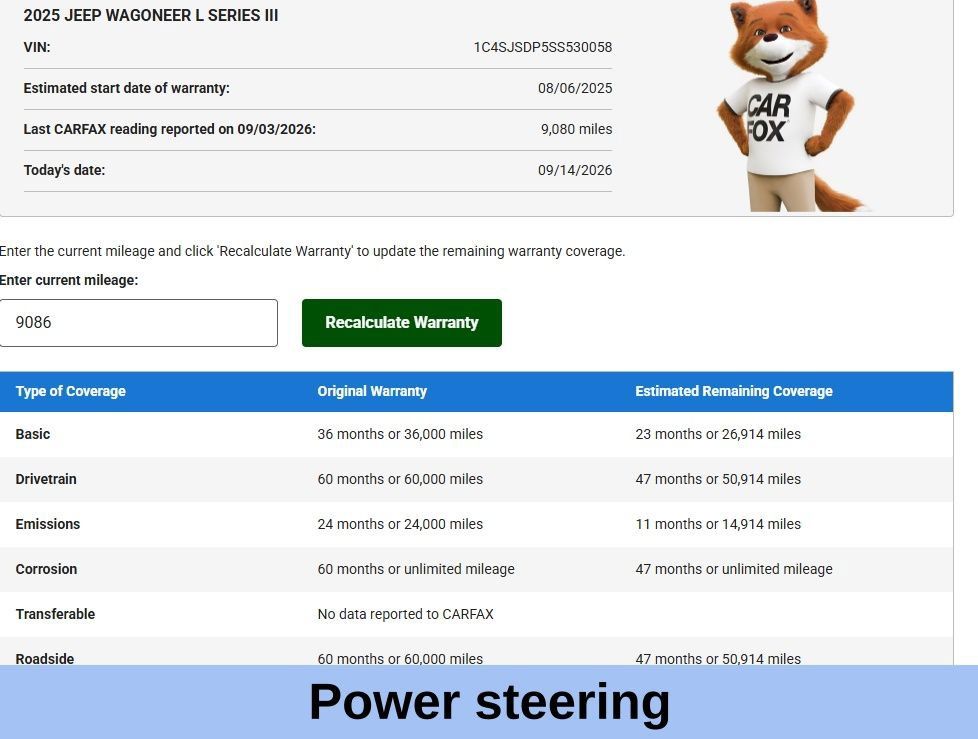Click today's date value 09/14/2026

pyautogui.click(x=575, y=170)
